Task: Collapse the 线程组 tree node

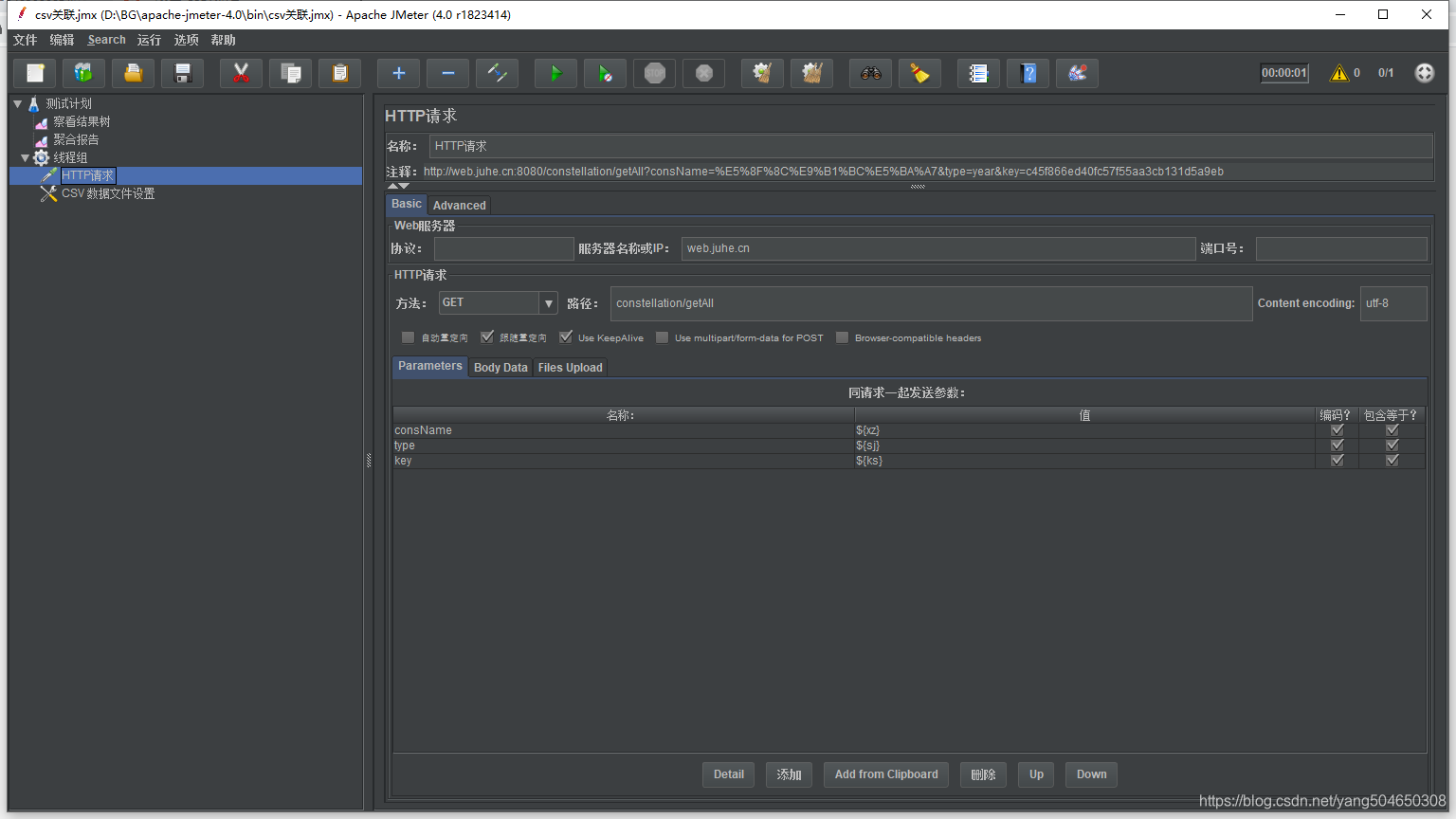Action: coord(26,157)
